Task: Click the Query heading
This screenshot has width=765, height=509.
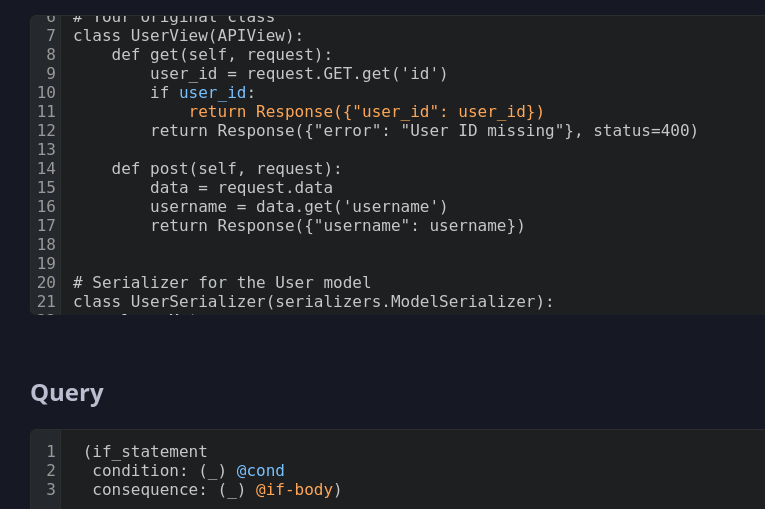Action: click(x=67, y=393)
